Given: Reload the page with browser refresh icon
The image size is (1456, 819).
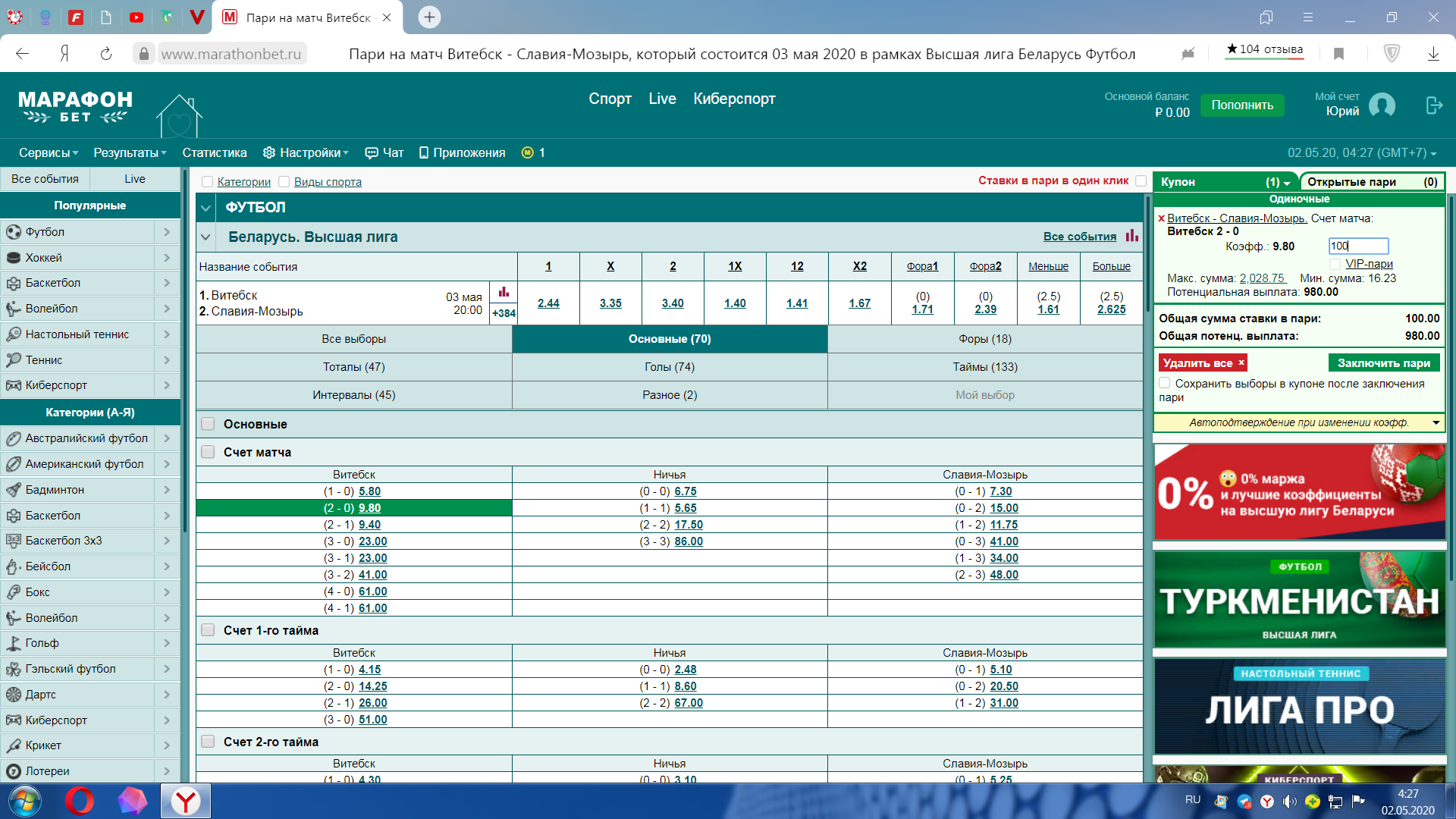Looking at the screenshot, I should click(106, 54).
